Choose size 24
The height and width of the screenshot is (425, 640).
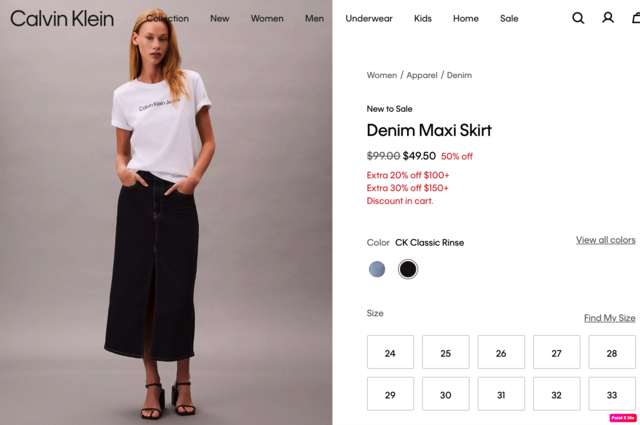point(390,352)
